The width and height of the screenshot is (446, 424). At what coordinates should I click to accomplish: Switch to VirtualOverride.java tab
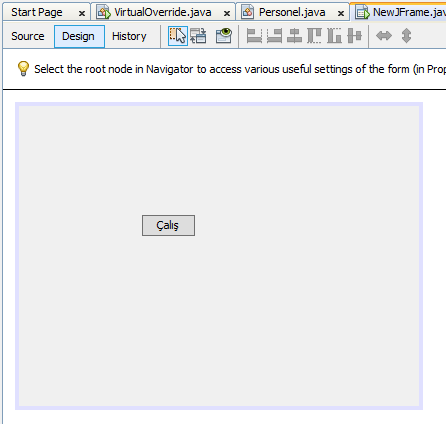pos(163,12)
